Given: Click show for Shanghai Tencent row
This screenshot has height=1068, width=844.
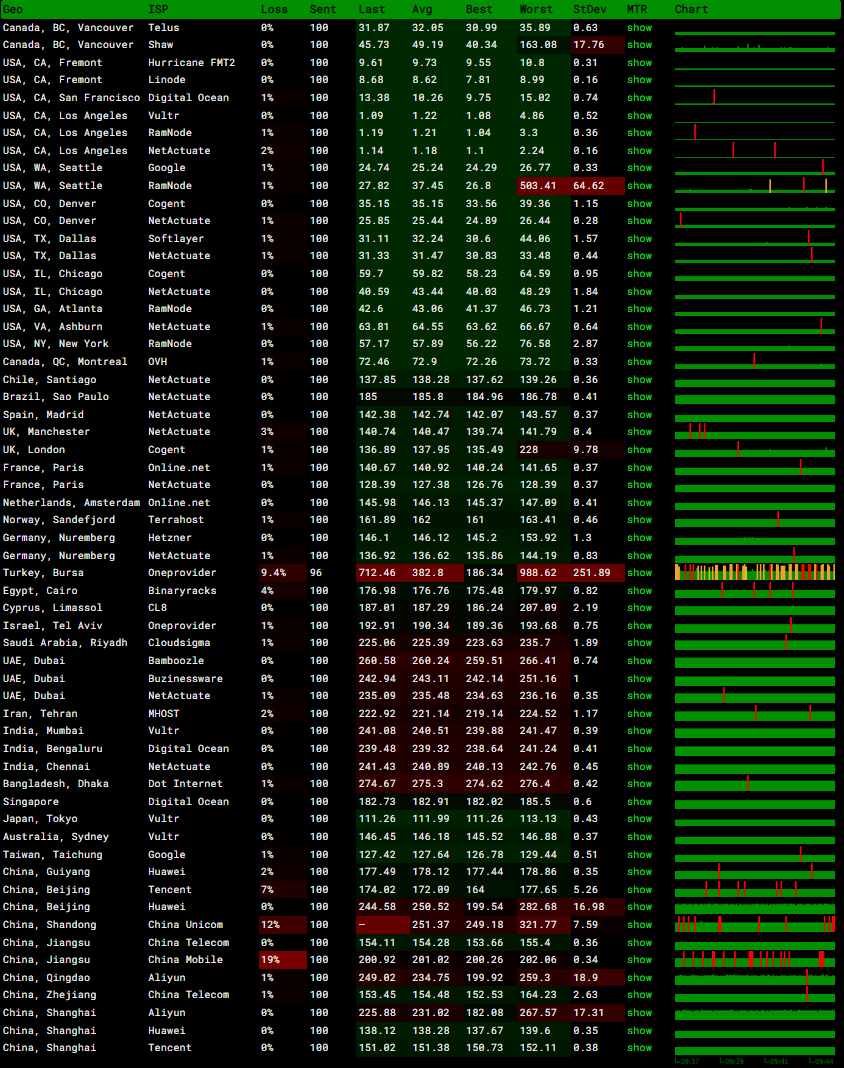Looking at the screenshot, I should 639,1048.
